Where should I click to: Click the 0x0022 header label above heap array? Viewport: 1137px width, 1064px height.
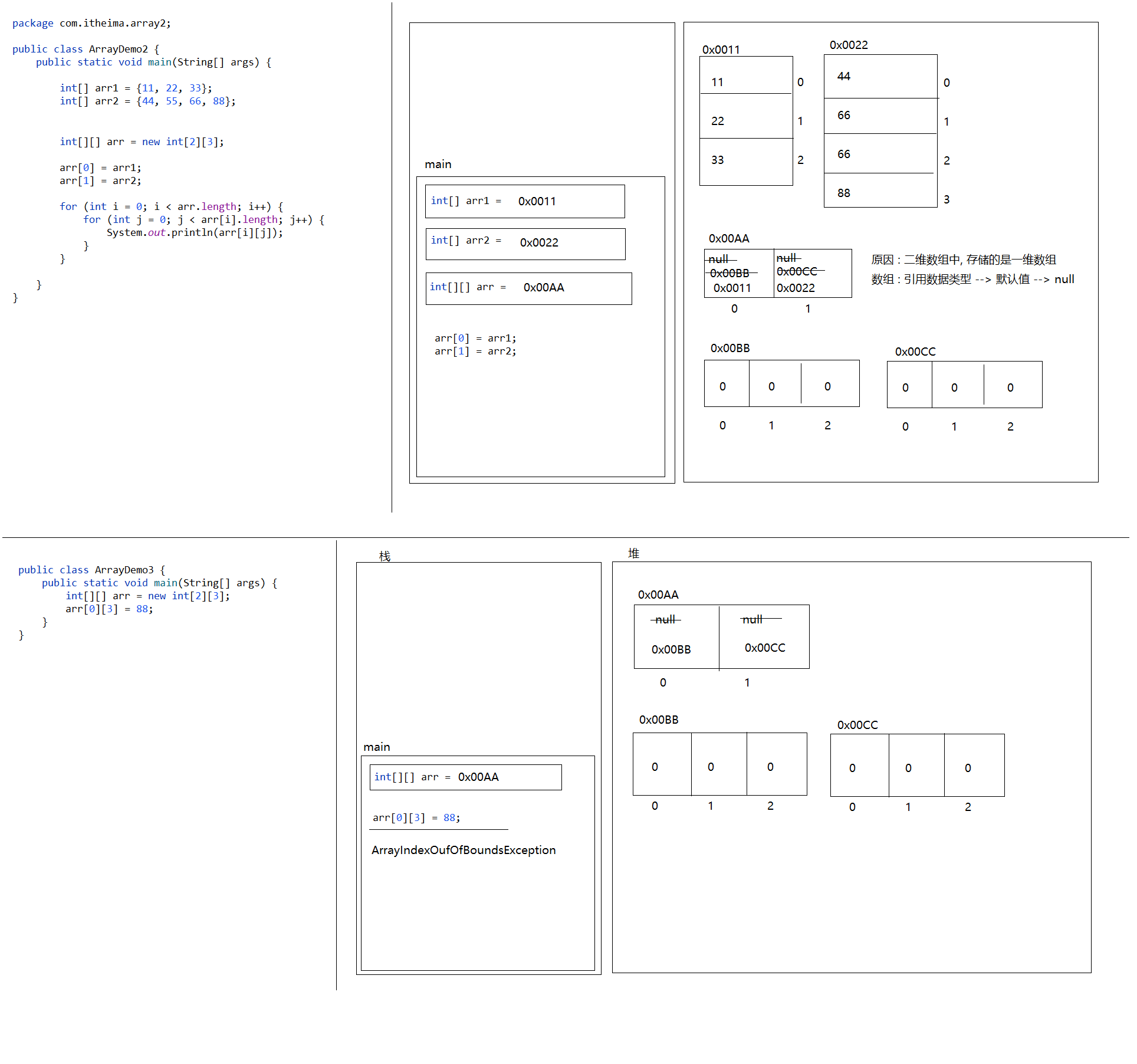tap(848, 45)
